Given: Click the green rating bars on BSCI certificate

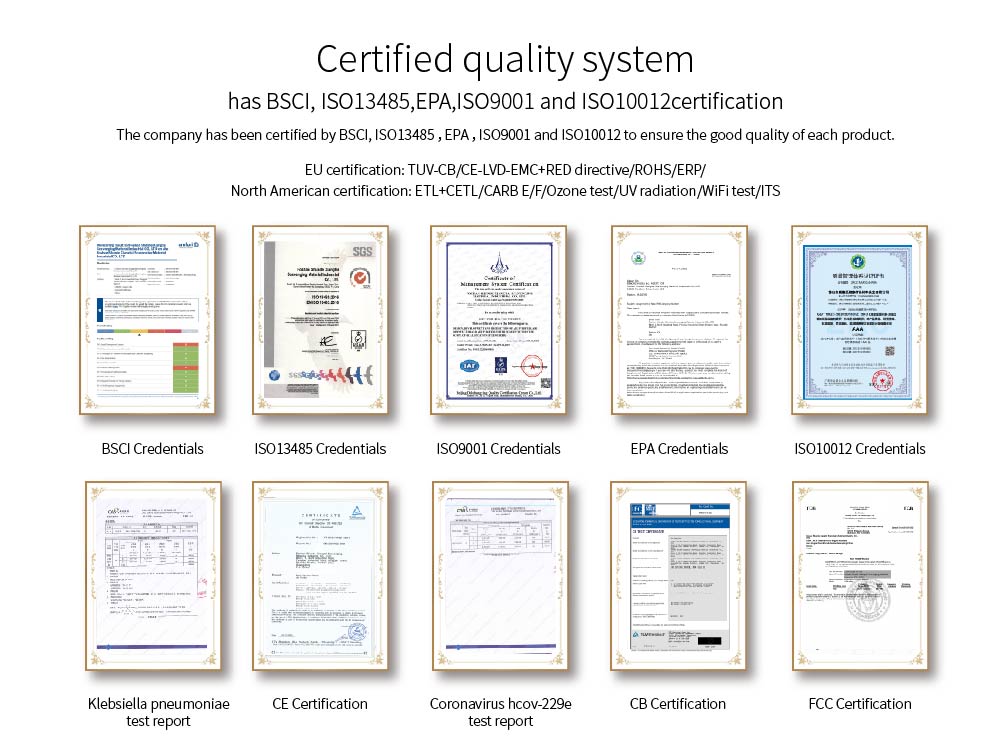Looking at the screenshot, I should click(x=186, y=368).
